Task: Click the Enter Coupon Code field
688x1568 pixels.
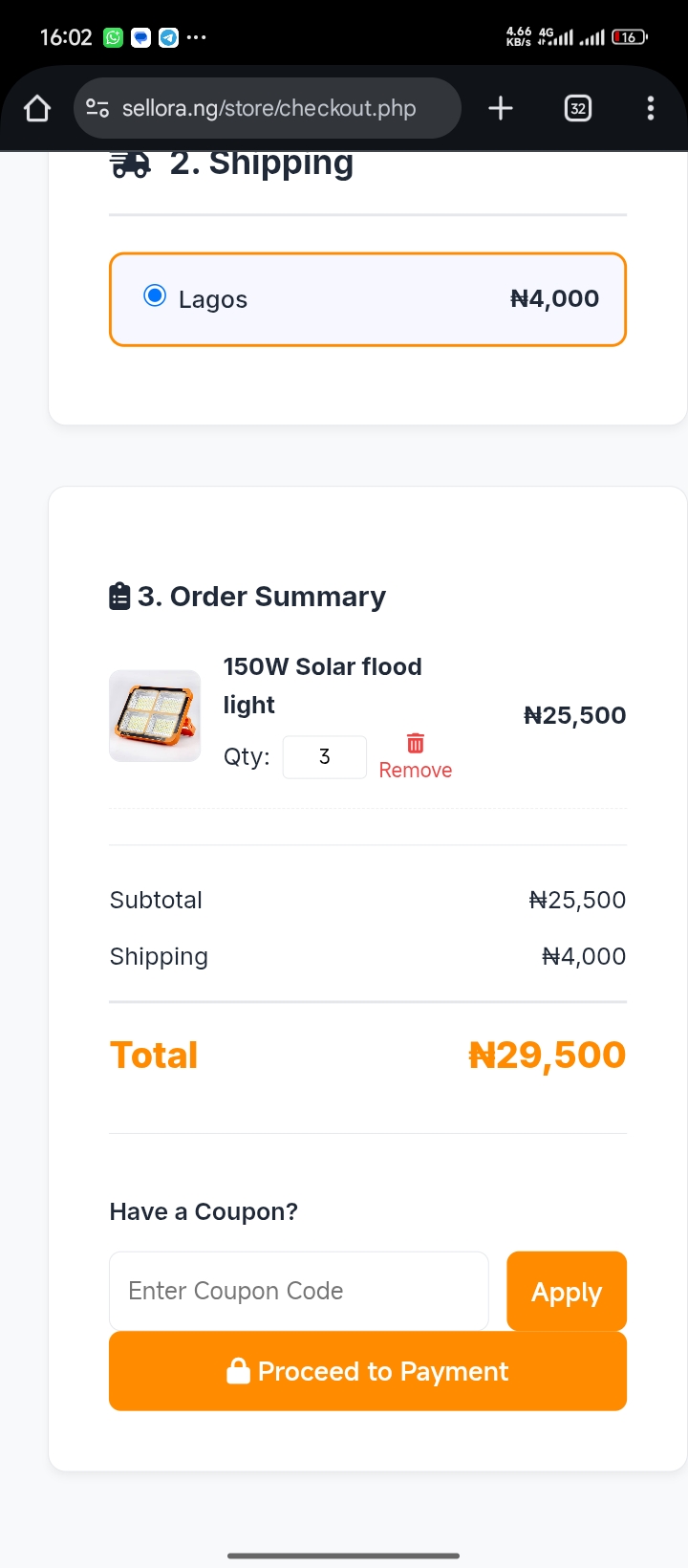Action: coord(299,1291)
